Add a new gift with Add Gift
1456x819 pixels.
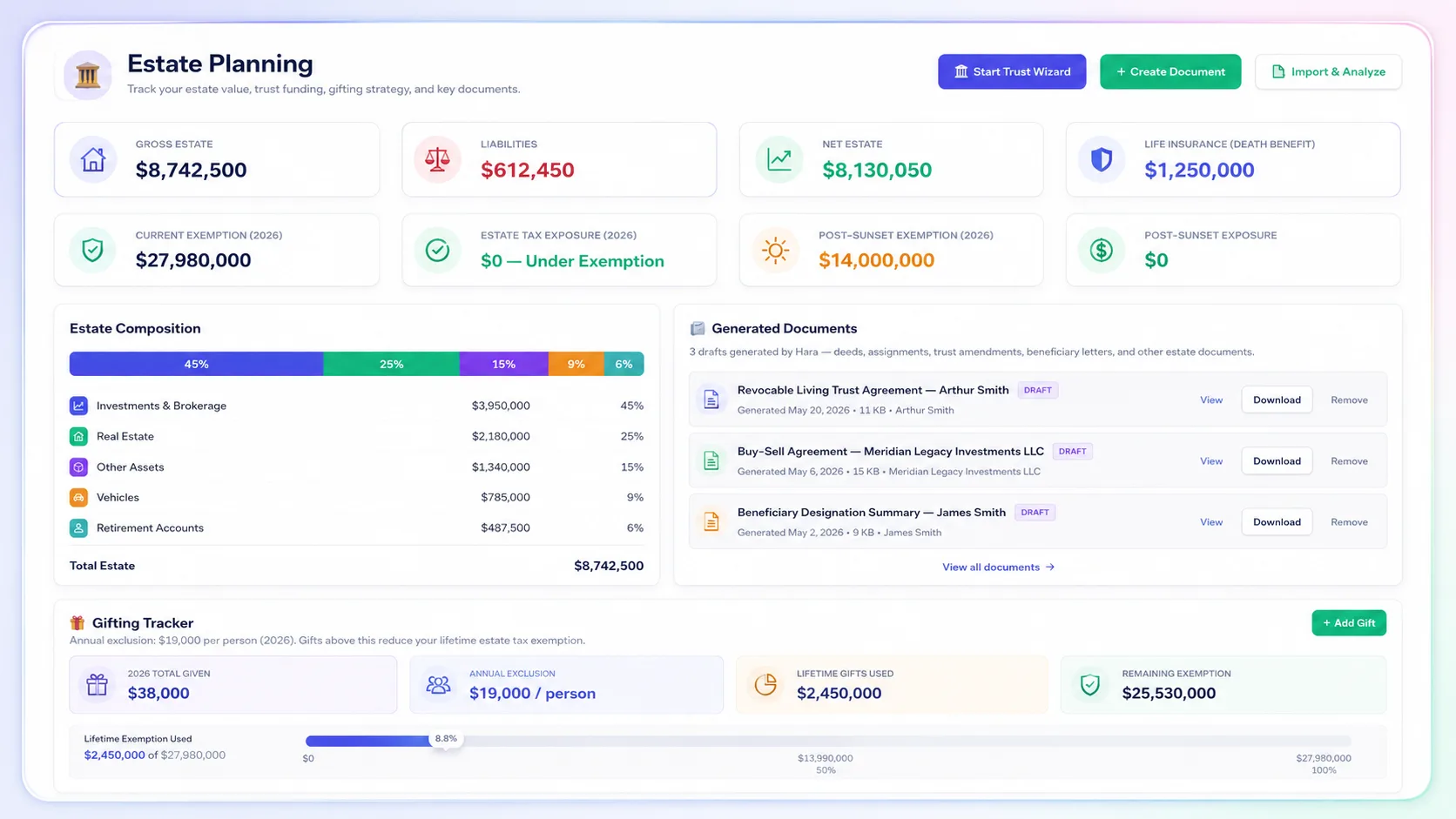point(1349,623)
